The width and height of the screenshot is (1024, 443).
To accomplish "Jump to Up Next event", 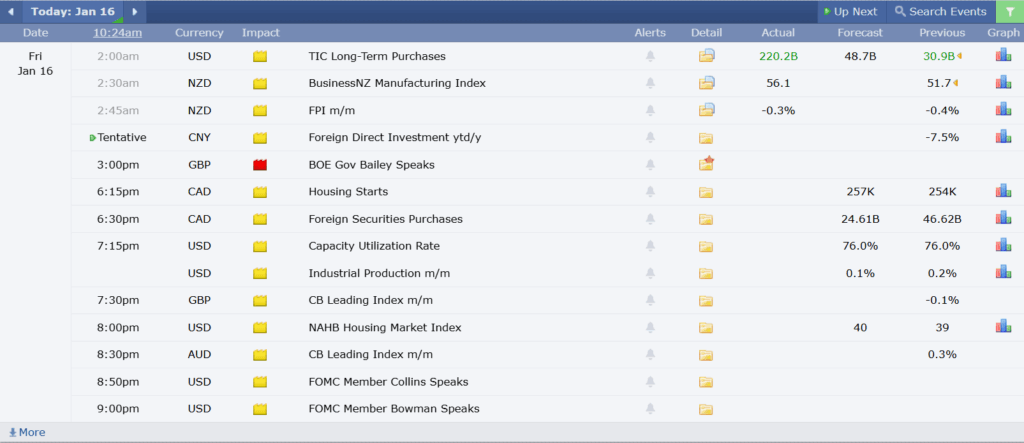I will pos(850,12).
